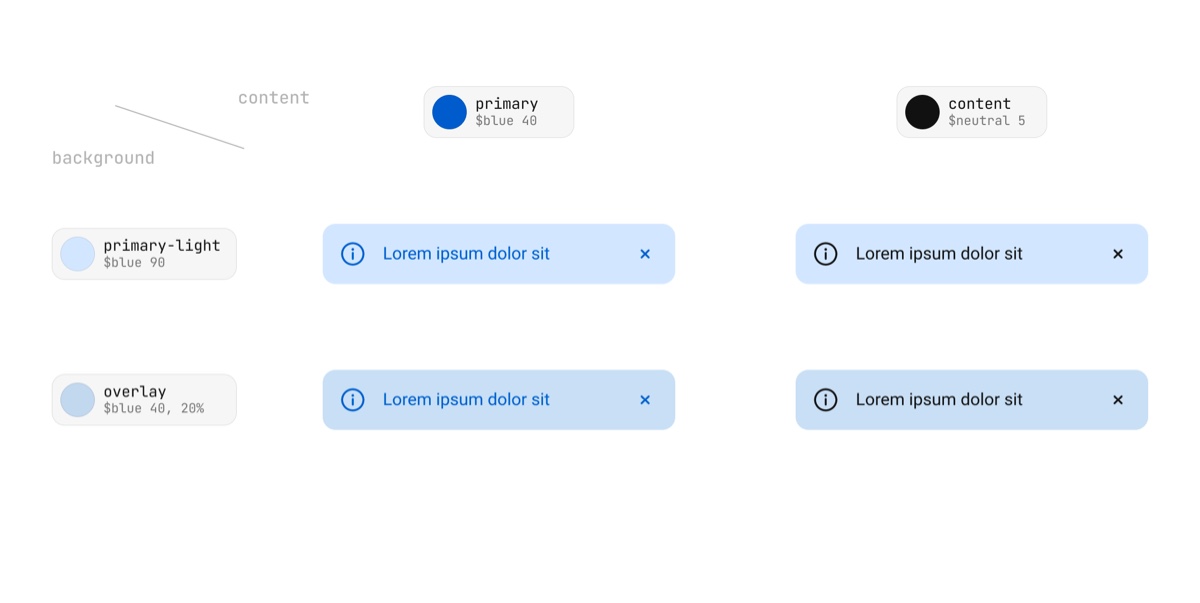Click the "background" axis label
Screen dimensions: 1200x603
coord(103,158)
